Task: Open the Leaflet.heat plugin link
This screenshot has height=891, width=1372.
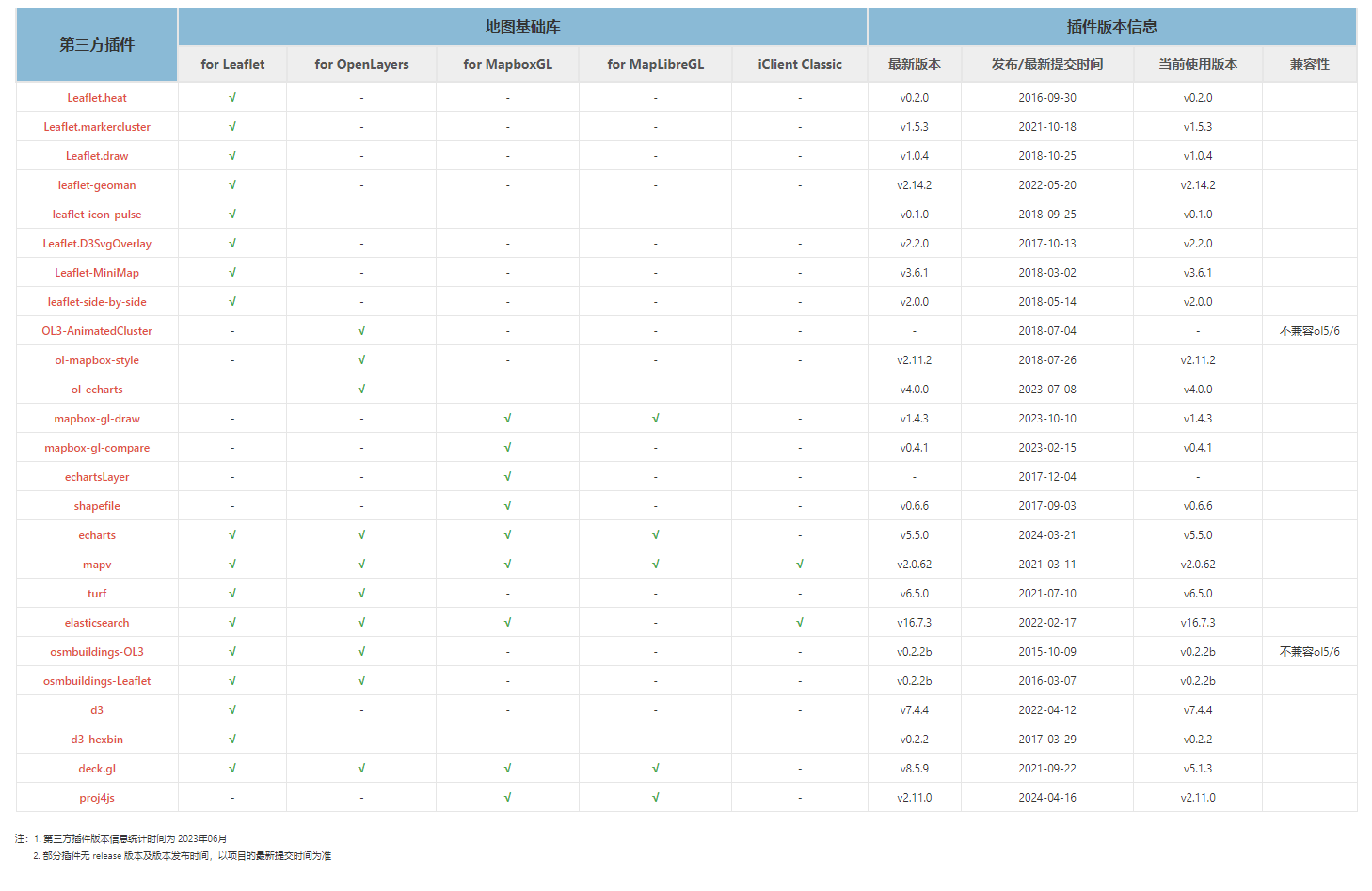Action: pos(97,98)
